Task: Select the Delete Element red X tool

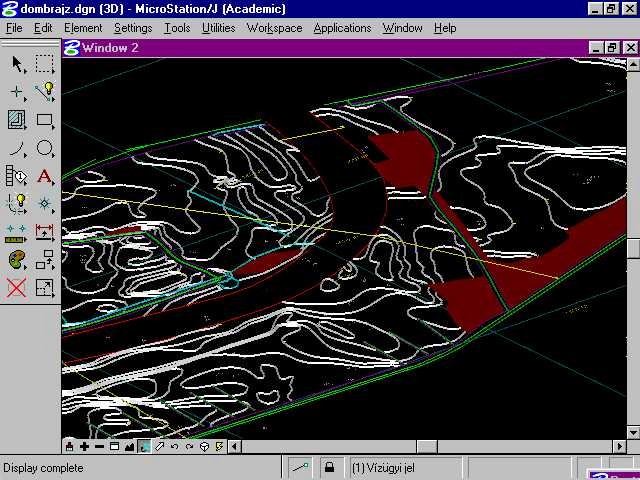Action: (17, 289)
